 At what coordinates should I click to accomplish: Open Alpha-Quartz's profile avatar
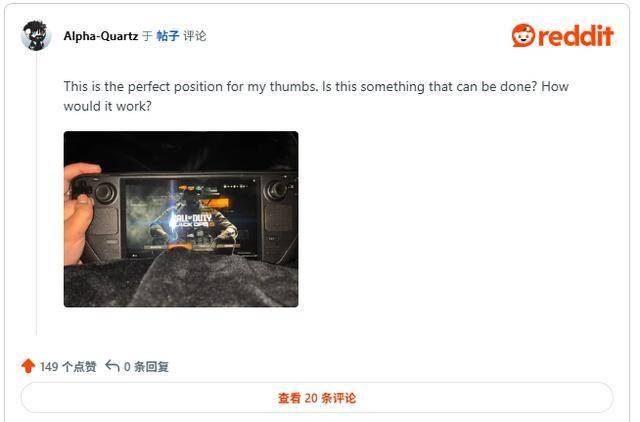pyautogui.click(x=36, y=36)
